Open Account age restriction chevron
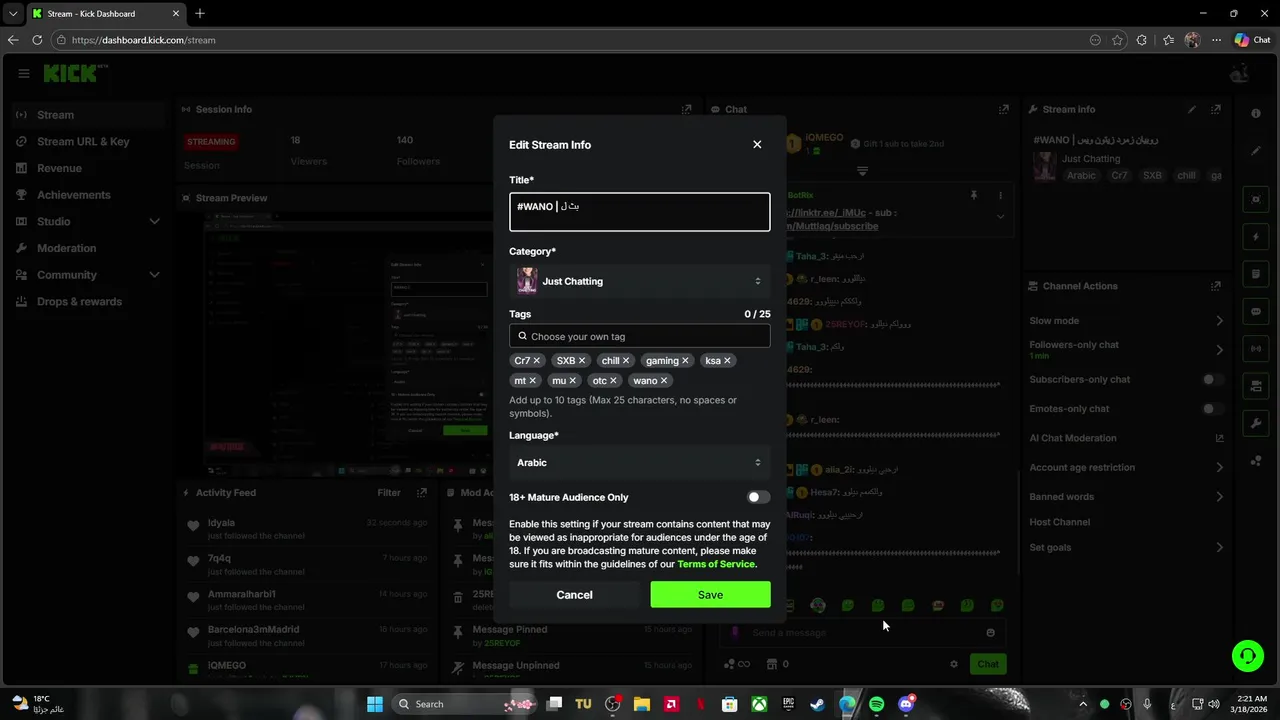The height and width of the screenshot is (720, 1280). pos(1219,467)
